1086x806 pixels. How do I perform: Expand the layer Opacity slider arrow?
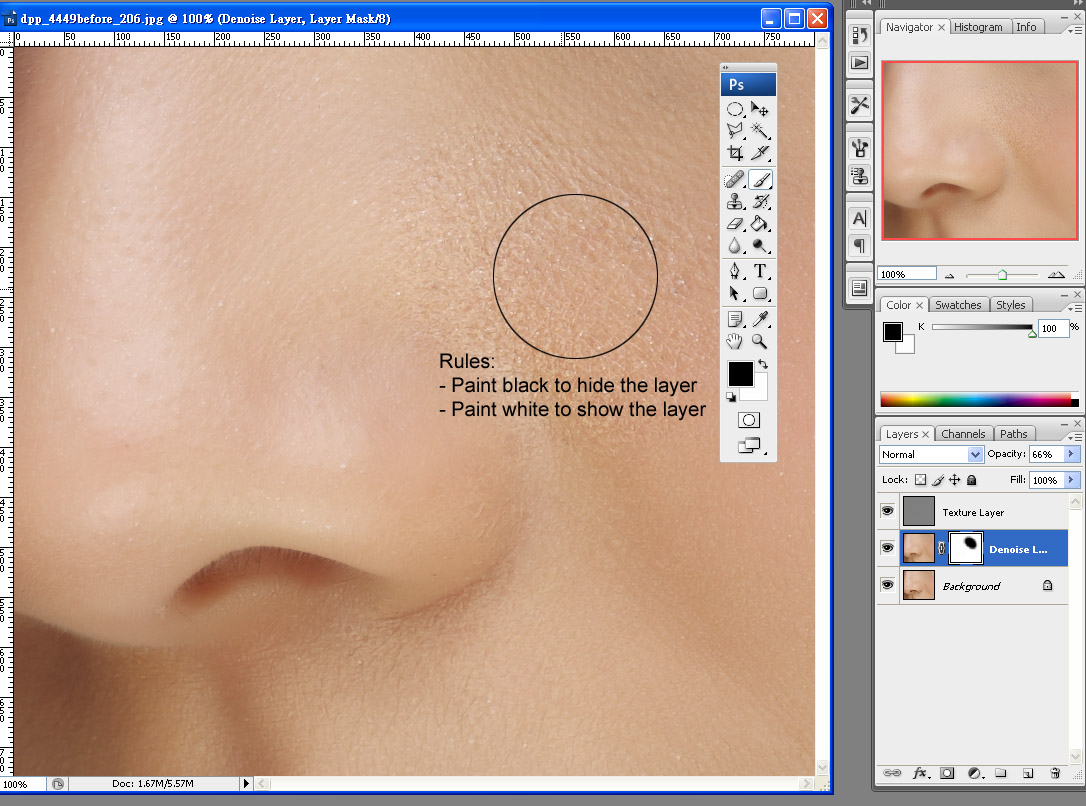tap(1071, 454)
